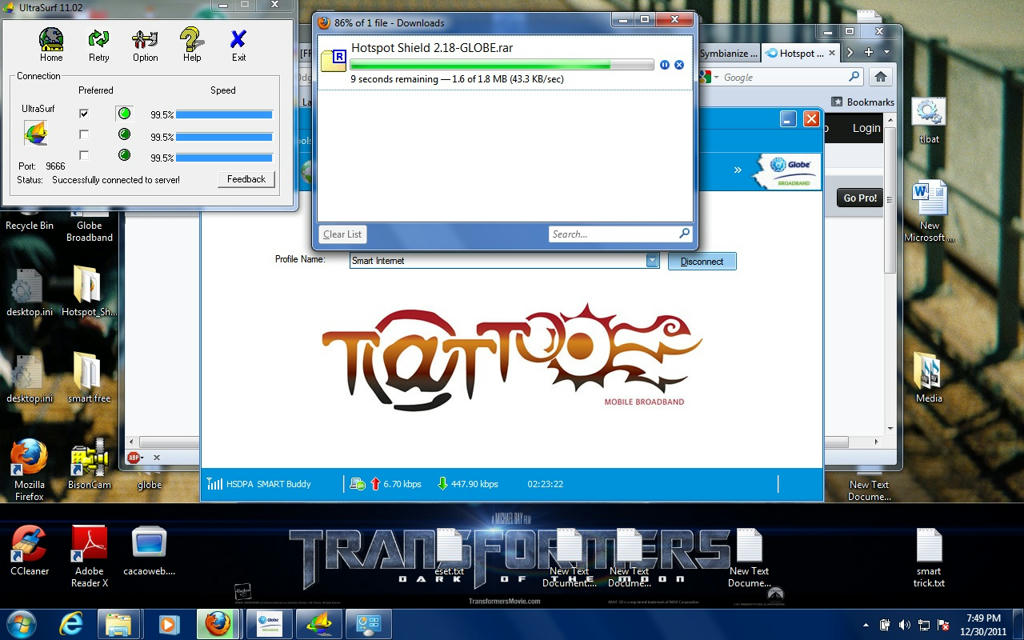Close the Hotspot tab in Firefox
The height and width of the screenshot is (640, 1024).
[x=832, y=53]
